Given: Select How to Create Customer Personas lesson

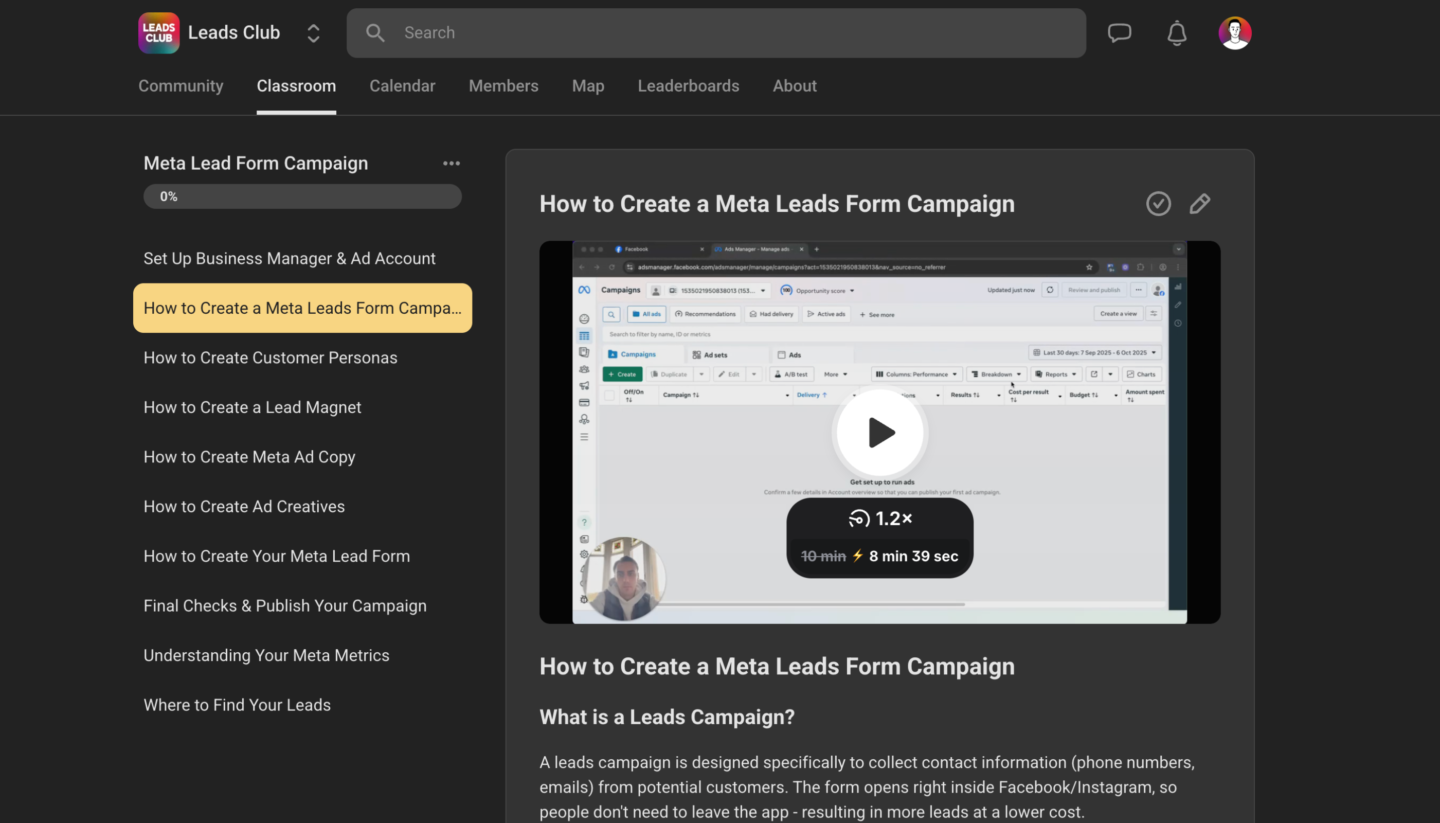Looking at the screenshot, I should pyautogui.click(x=270, y=358).
